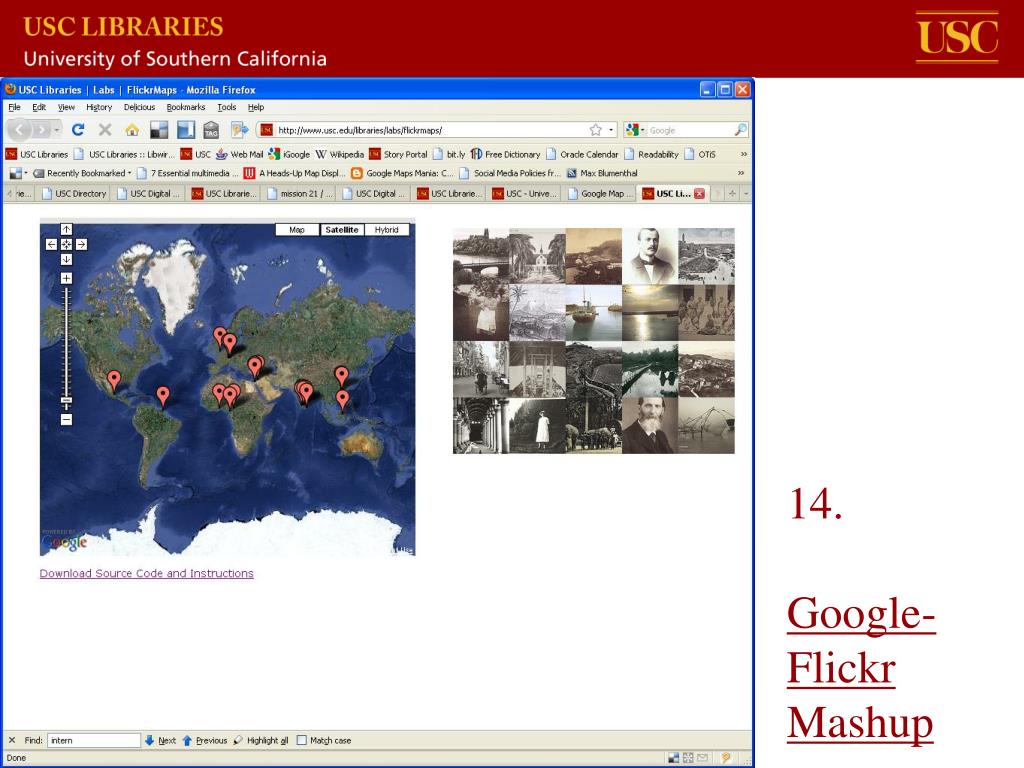Switch map to Hybrid view
This screenshot has width=1024, height=768.
(x=387, y=230)
